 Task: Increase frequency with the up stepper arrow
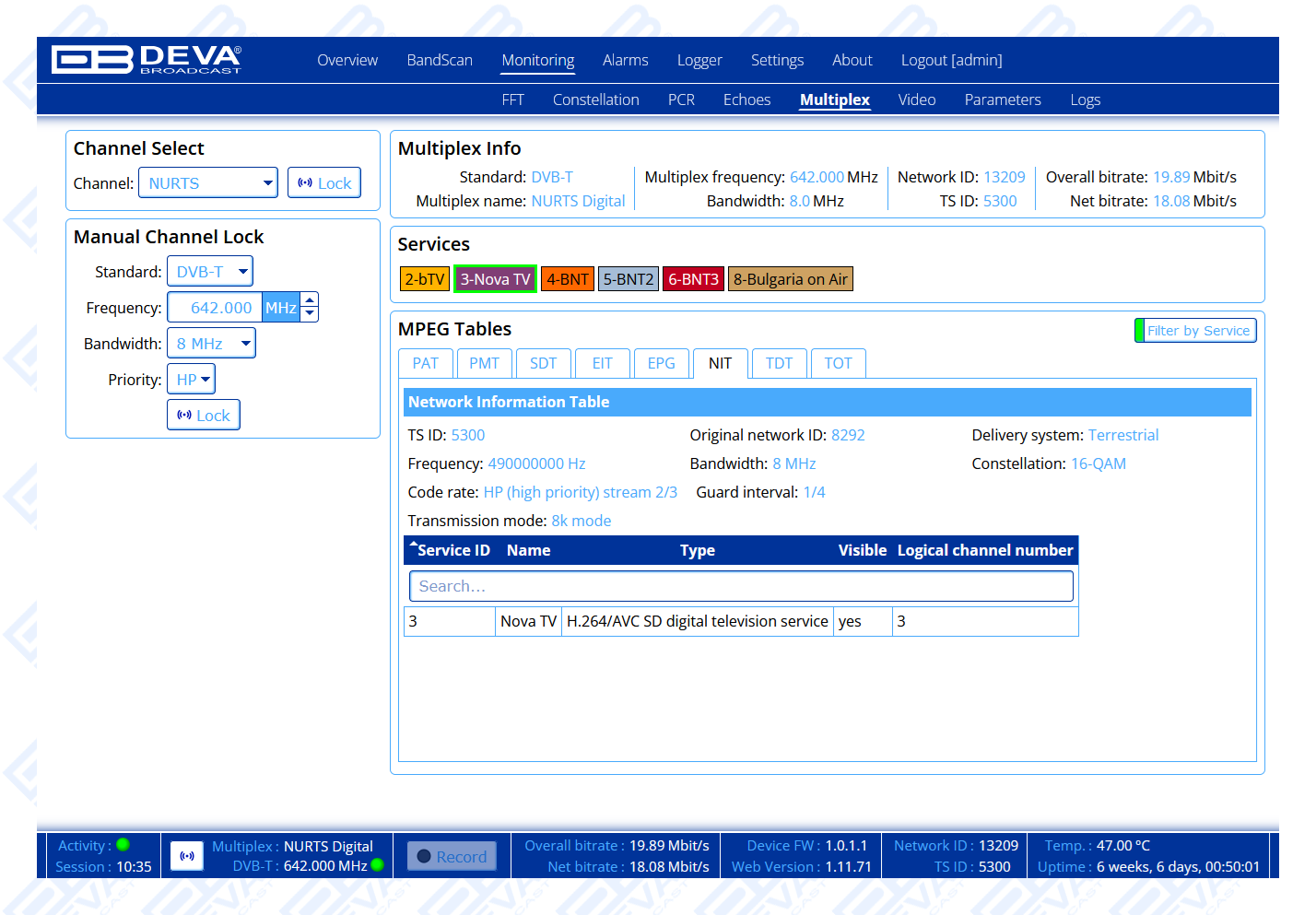(x=311, y=299)
